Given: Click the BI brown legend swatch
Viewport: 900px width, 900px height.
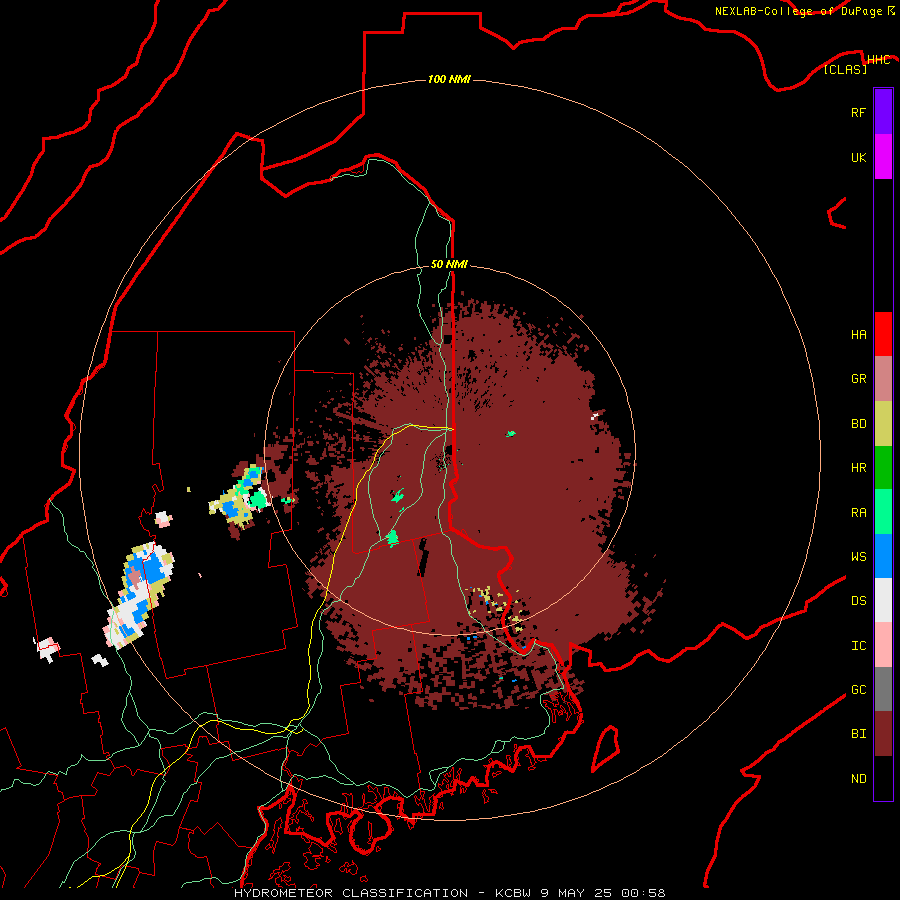Looking at the screenshot, I should pyautogui.click(x=883, y=734).
